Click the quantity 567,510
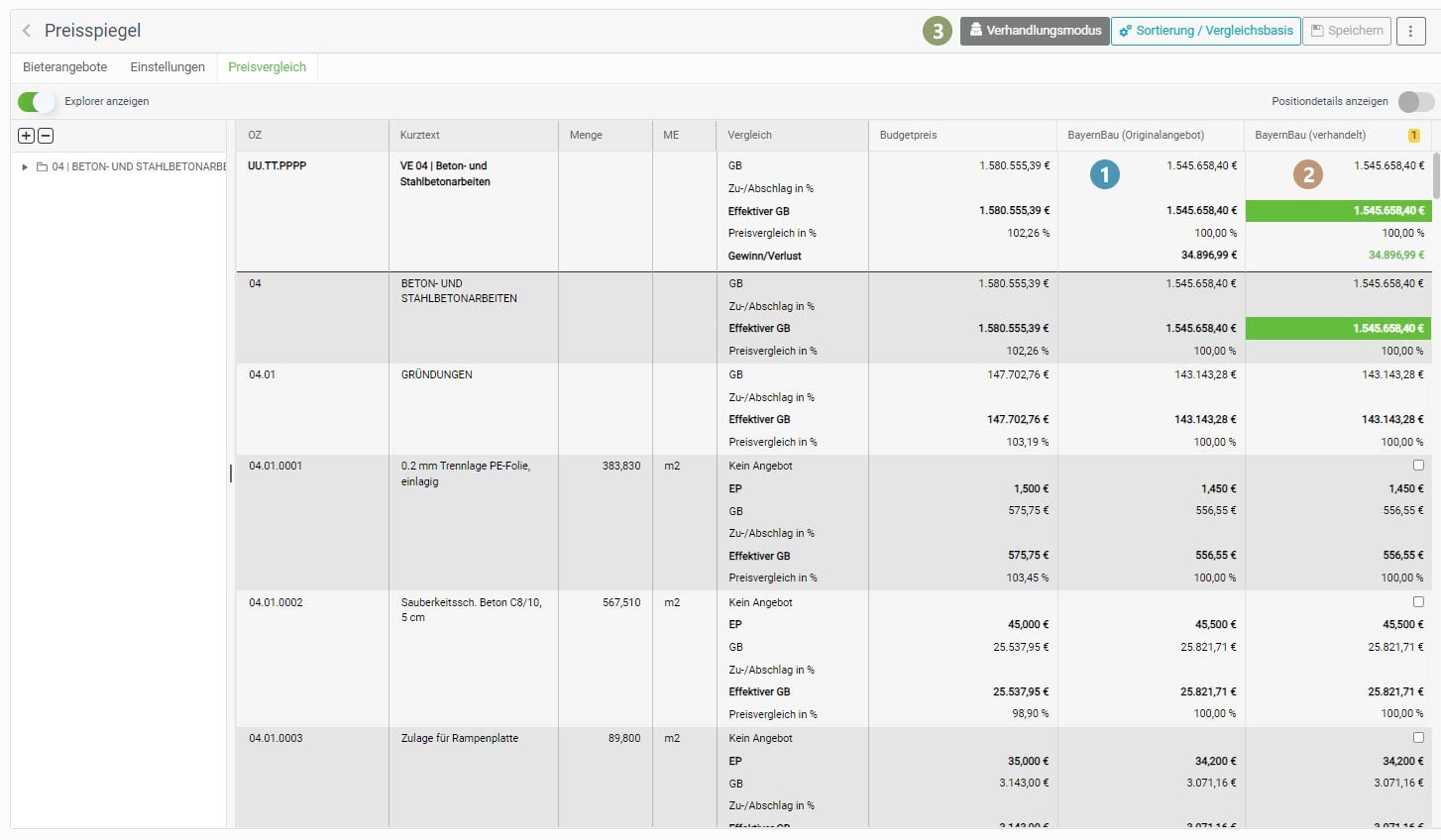1441x840 pixels. coord(621,602)
